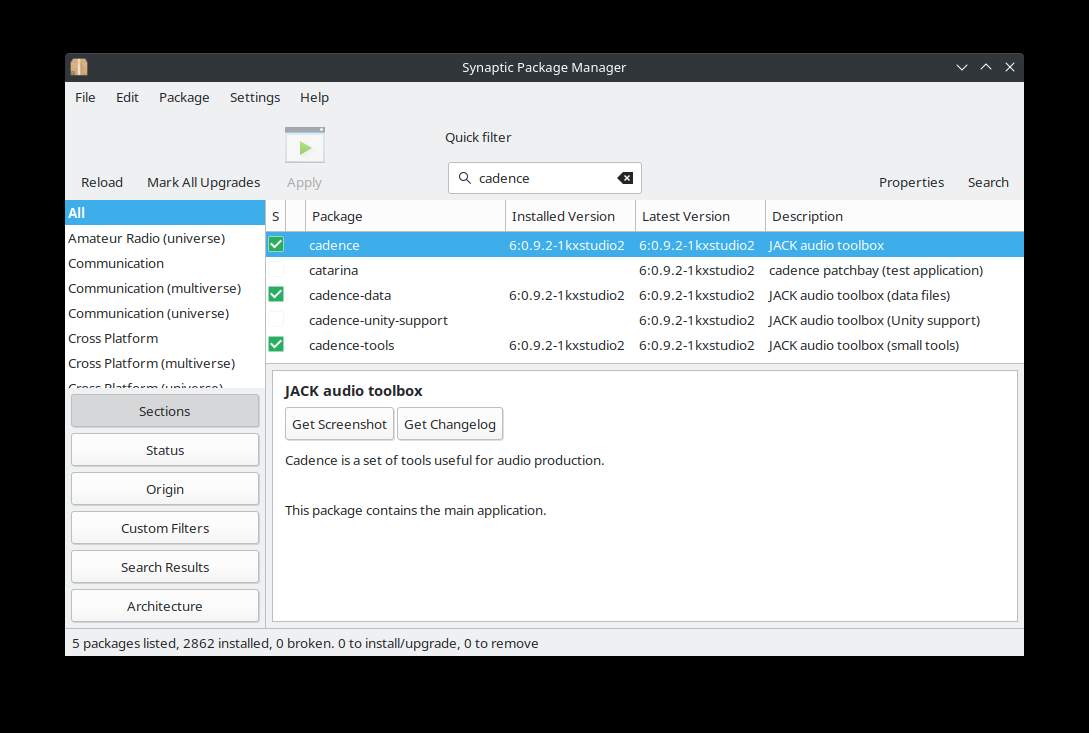Image resolution: width=1089 pixels, height=733 pixels.
Task: Toggle the cadence-data status checkbox
Action: click(x=276, y=295)
